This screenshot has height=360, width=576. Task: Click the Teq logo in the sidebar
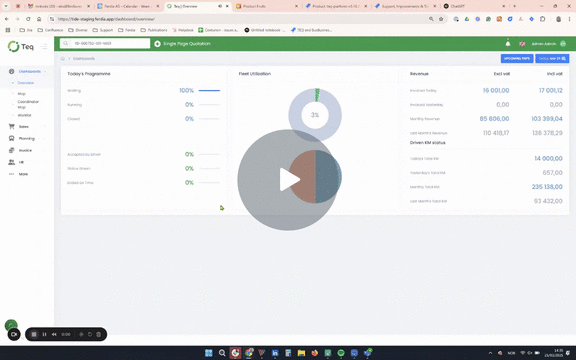click(x=21, y=46)
